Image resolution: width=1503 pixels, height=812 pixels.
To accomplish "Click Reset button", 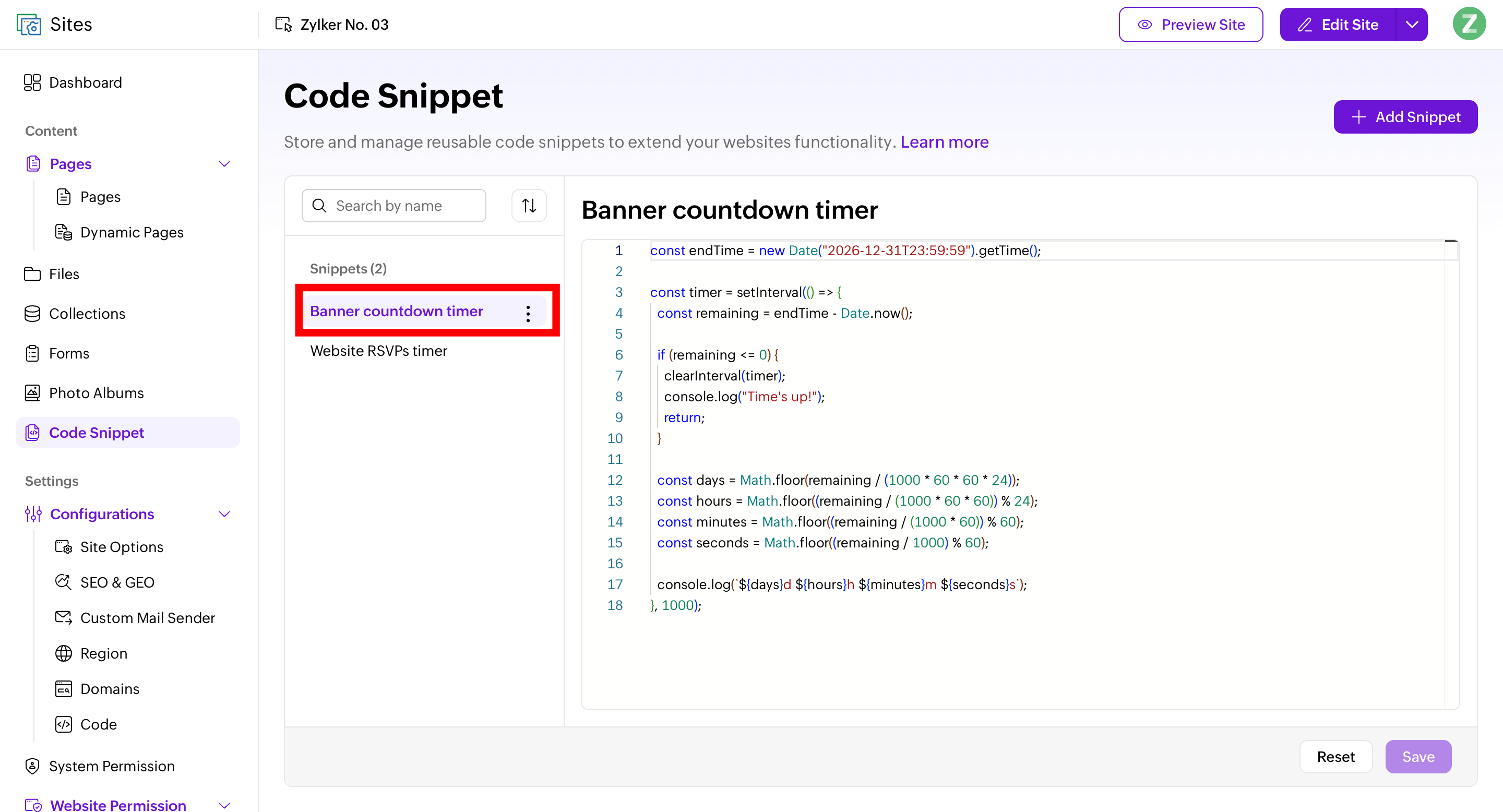I will point(1335,757).
